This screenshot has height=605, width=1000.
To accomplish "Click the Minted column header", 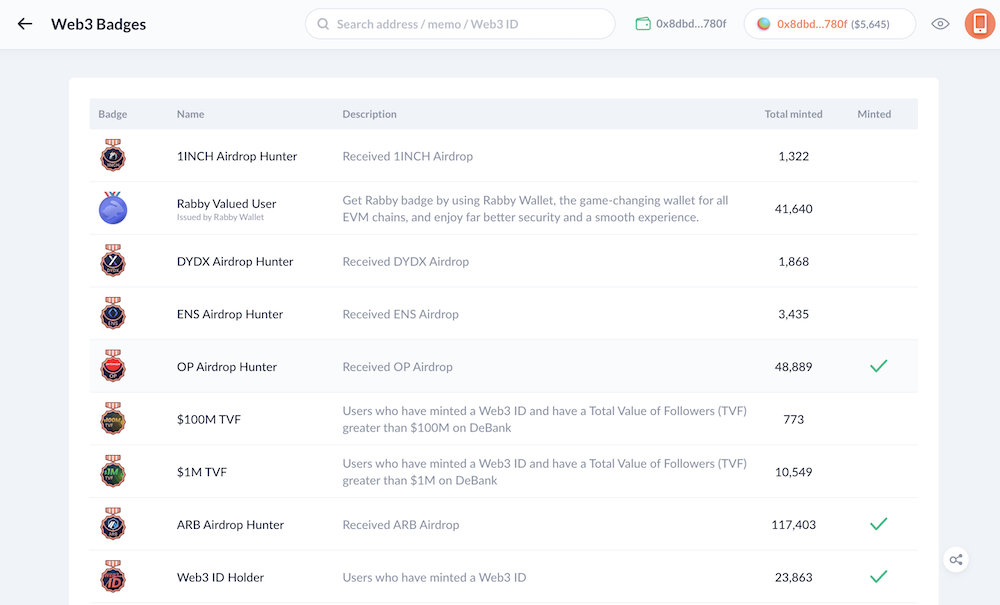I will 874,114.
